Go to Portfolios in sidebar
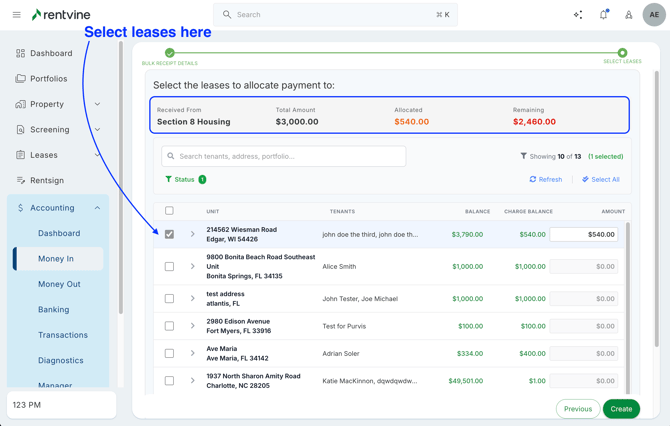This screenshot has height=426, width=670. 48,79
